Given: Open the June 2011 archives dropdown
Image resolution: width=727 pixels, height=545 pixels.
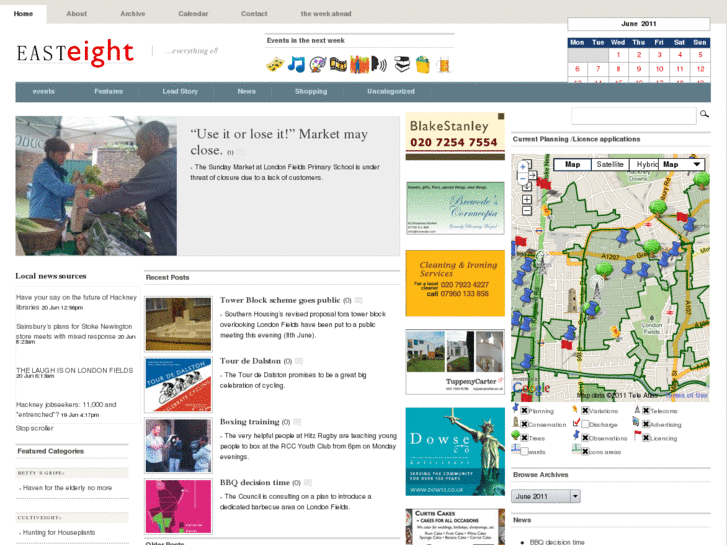Looking at the screenshot, I should [546, 496].
